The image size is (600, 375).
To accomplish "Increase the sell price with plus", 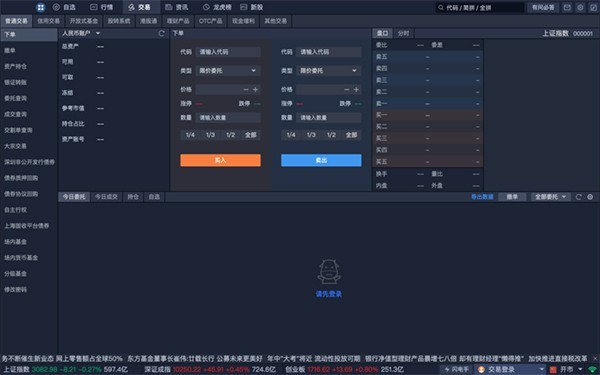I will 356,90.
